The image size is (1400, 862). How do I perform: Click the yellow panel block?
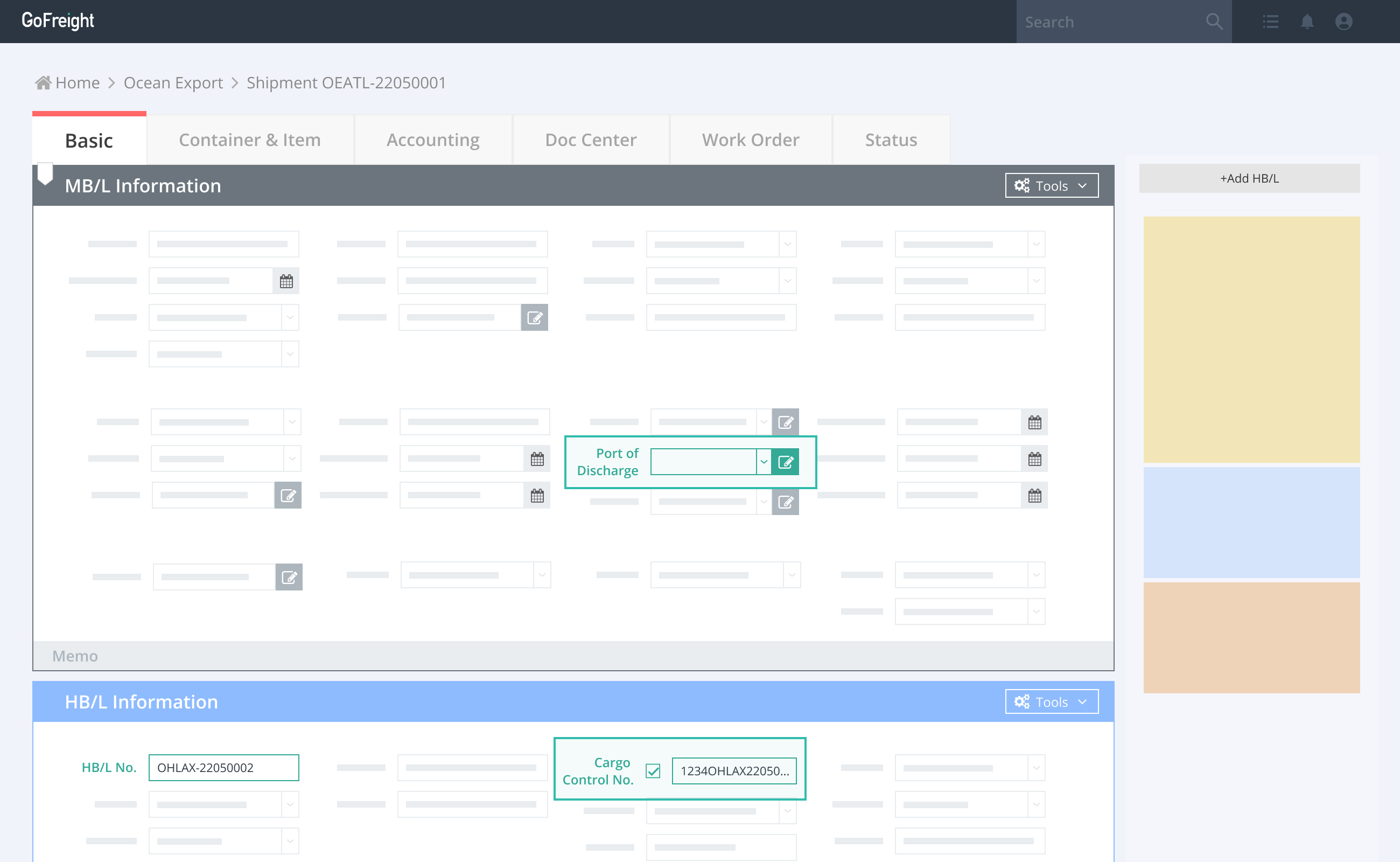(1251, 339)
